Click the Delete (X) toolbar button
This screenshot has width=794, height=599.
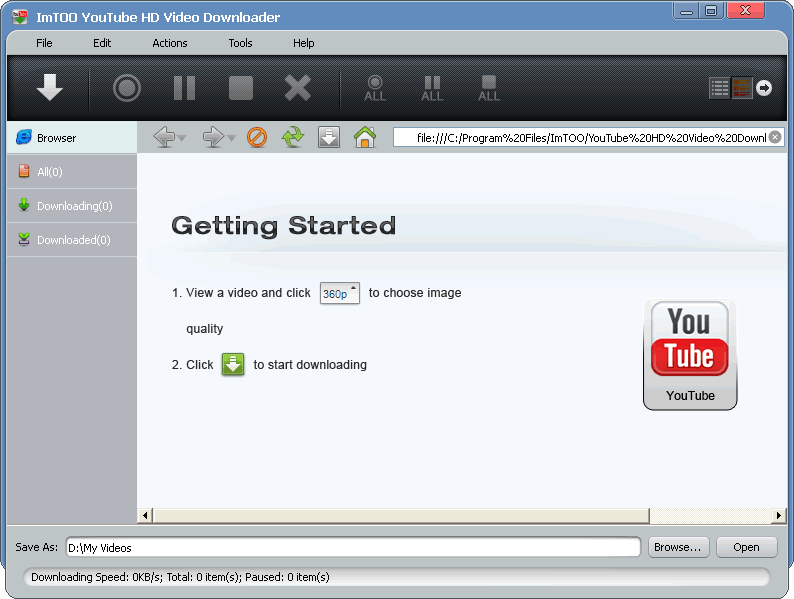pyautogui.click(x=298, y=88)
